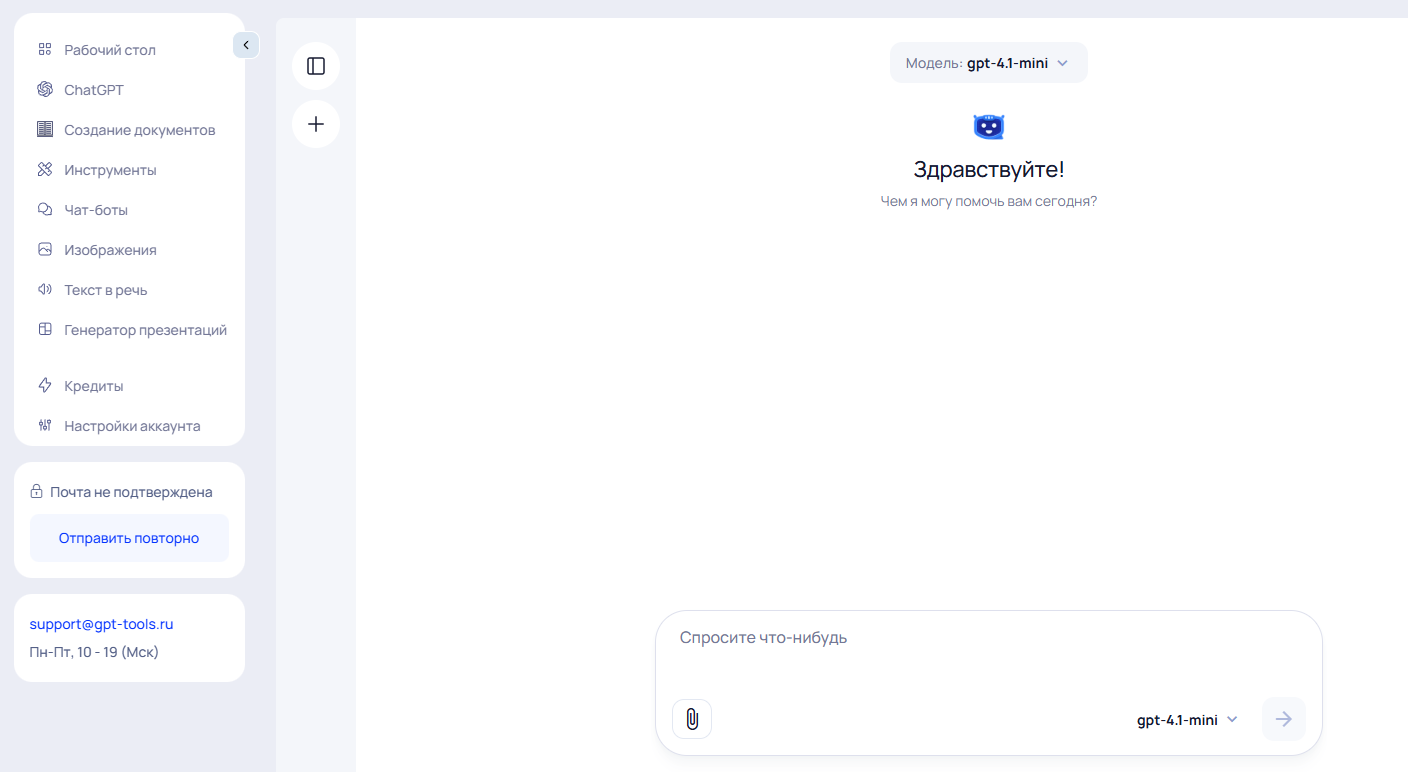
Task: Select Инструменты in the sidebar
Action: 110,170
